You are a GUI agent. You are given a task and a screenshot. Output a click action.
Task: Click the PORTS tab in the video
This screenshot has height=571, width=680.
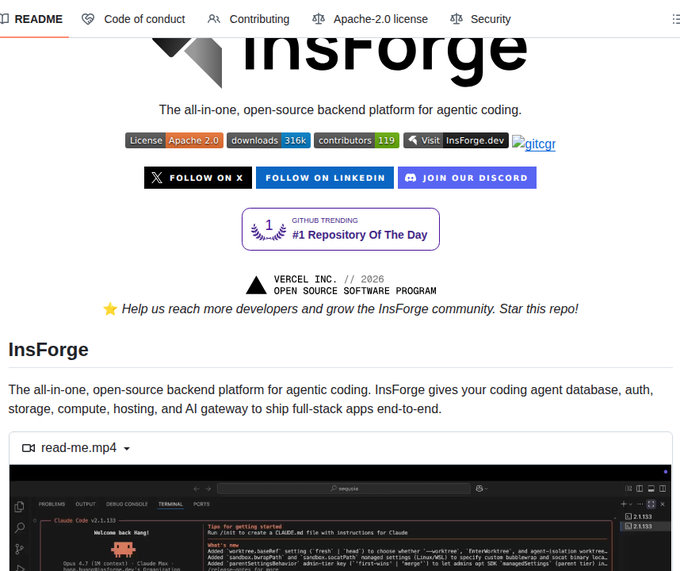tap(201, 504)
